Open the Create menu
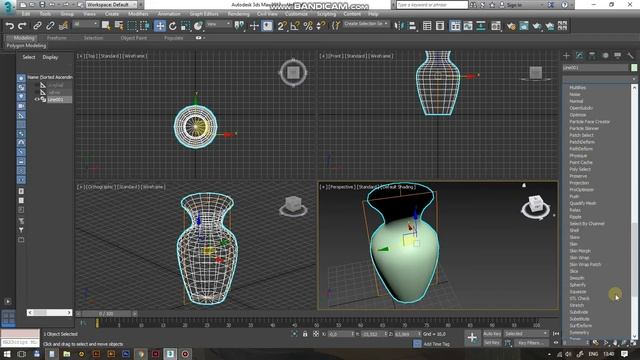Screen dimensions: 640x360 pyautogui.click(x=111, y=14)
